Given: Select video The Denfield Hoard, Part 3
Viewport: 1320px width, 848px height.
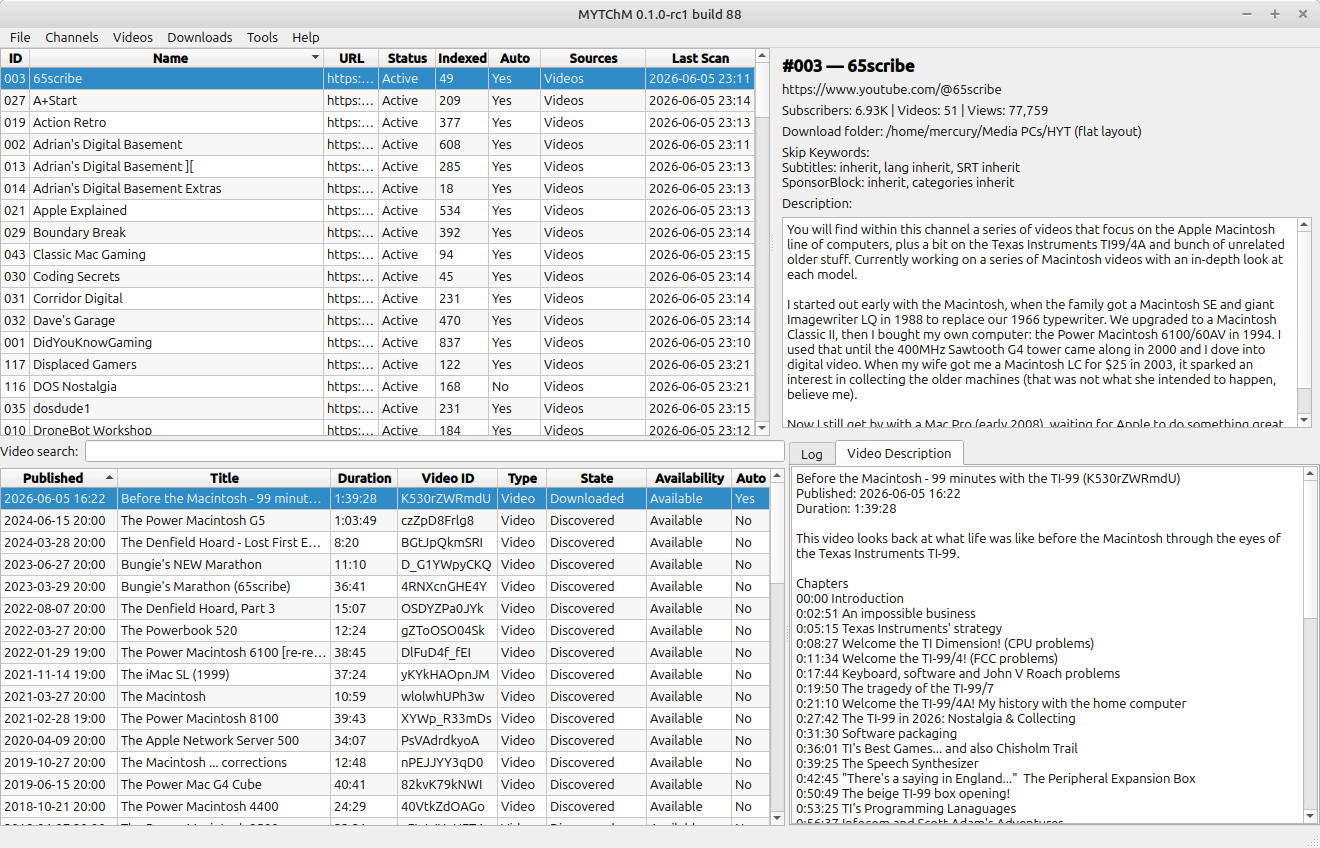Looking at the screenshot, I should click(385, 608).
